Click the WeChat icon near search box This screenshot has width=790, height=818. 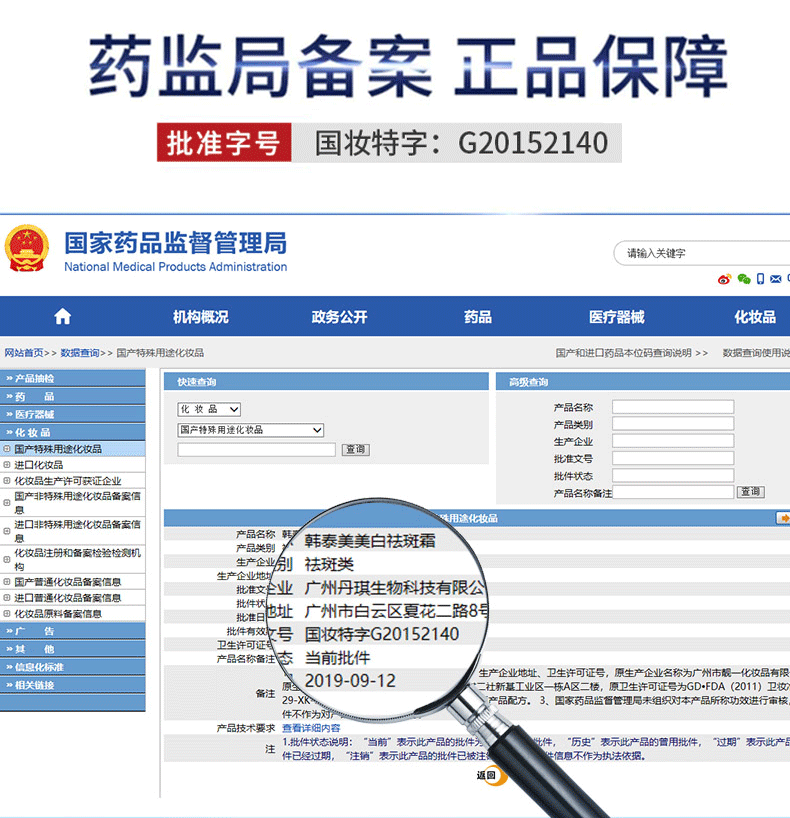743,280
